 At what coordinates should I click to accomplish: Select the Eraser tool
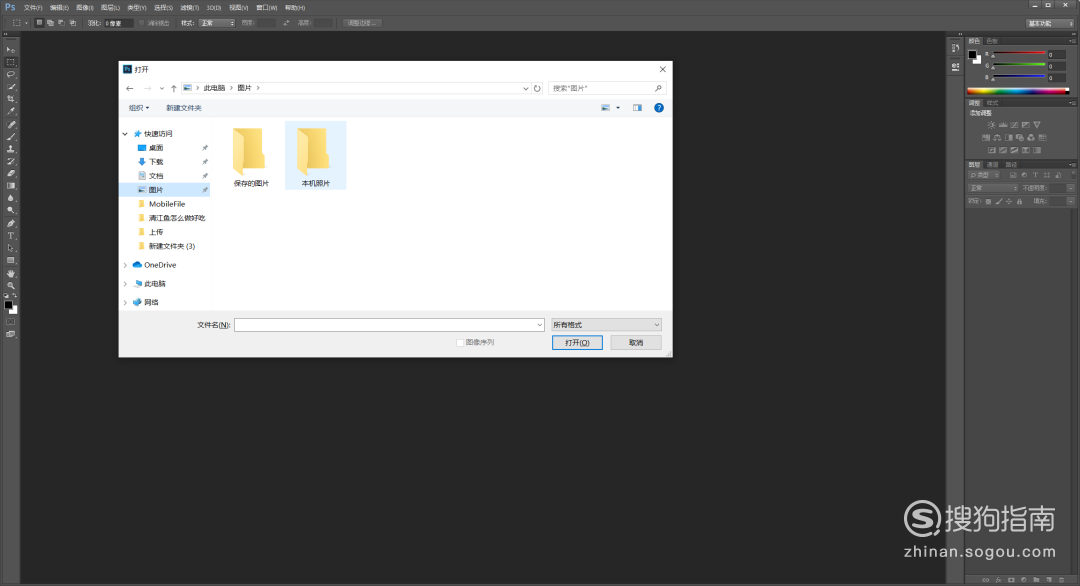[x=10, y=174]
